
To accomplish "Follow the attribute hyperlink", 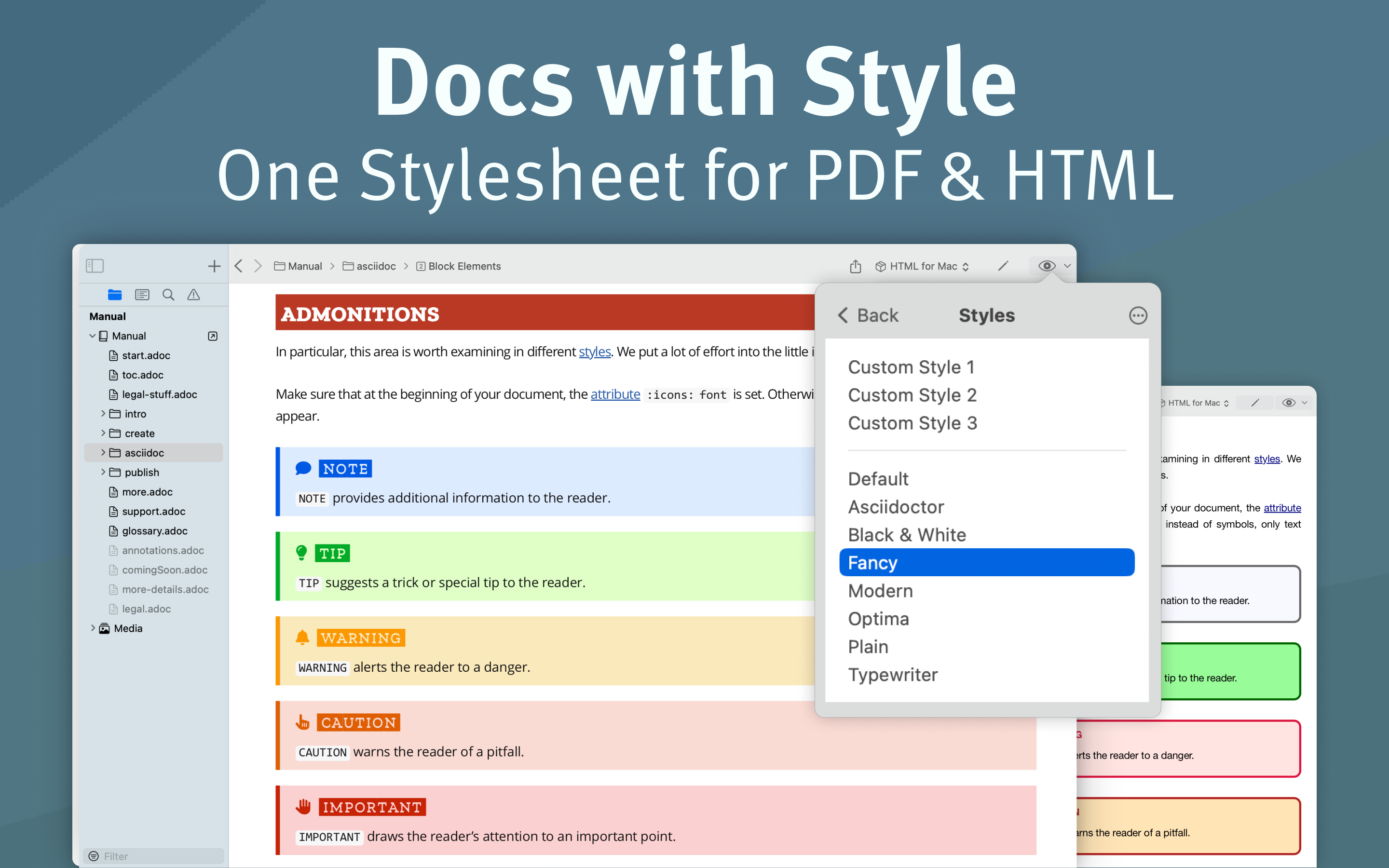I will (x=615, y=394).
